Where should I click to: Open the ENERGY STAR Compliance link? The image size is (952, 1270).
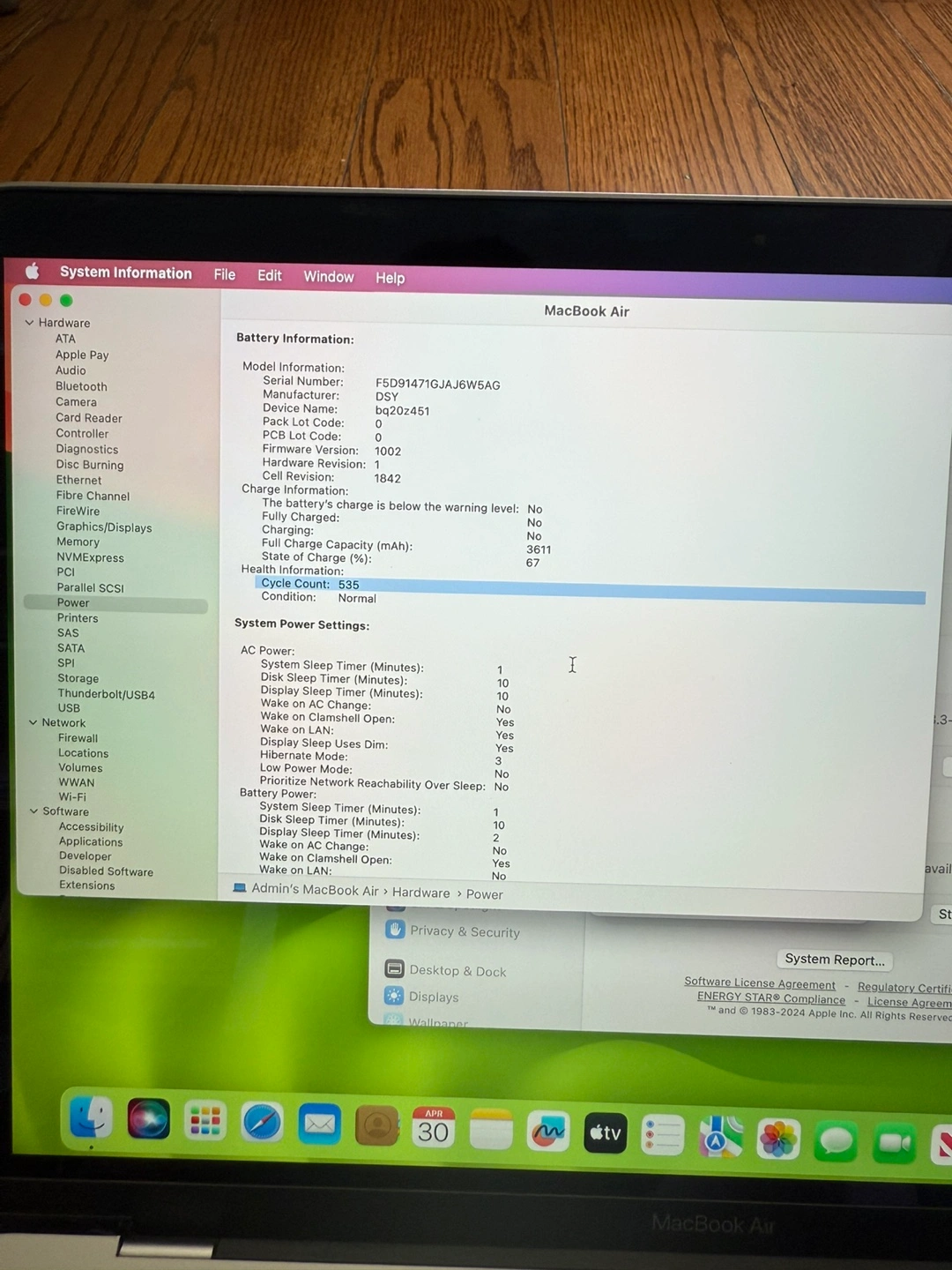tap(771, 998)
